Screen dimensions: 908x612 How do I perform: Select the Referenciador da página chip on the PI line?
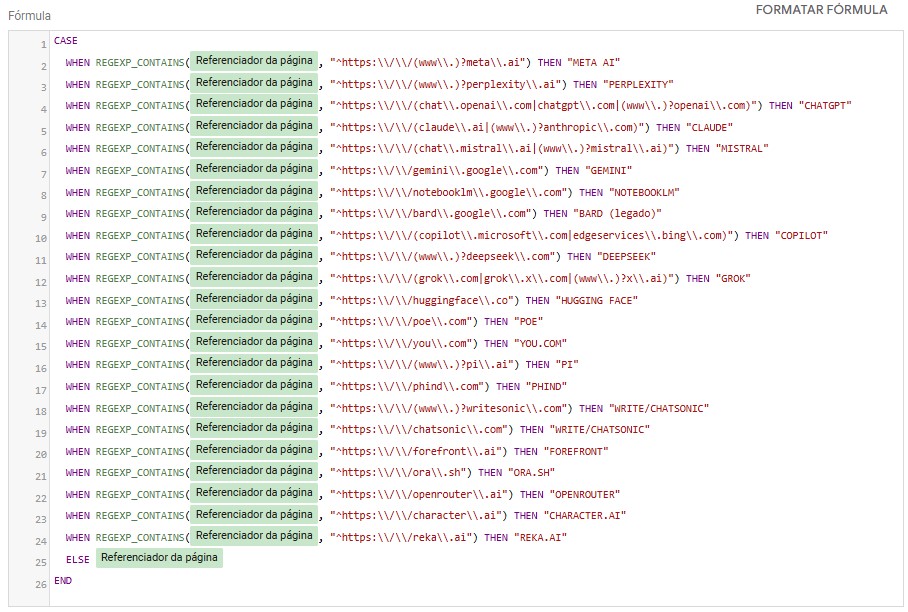click(254, 363)
